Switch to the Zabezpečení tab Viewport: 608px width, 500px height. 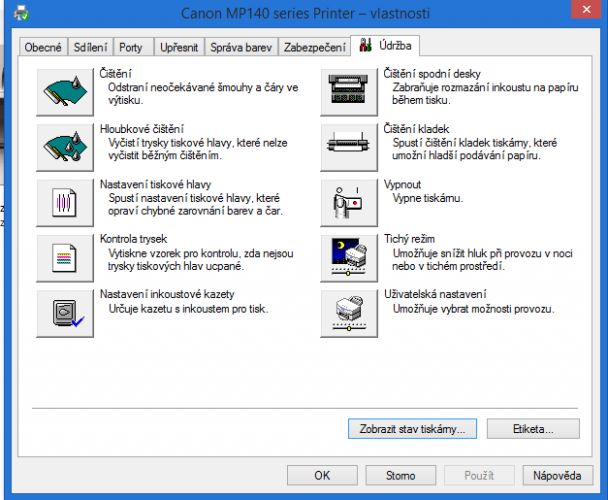click(314, 47)
